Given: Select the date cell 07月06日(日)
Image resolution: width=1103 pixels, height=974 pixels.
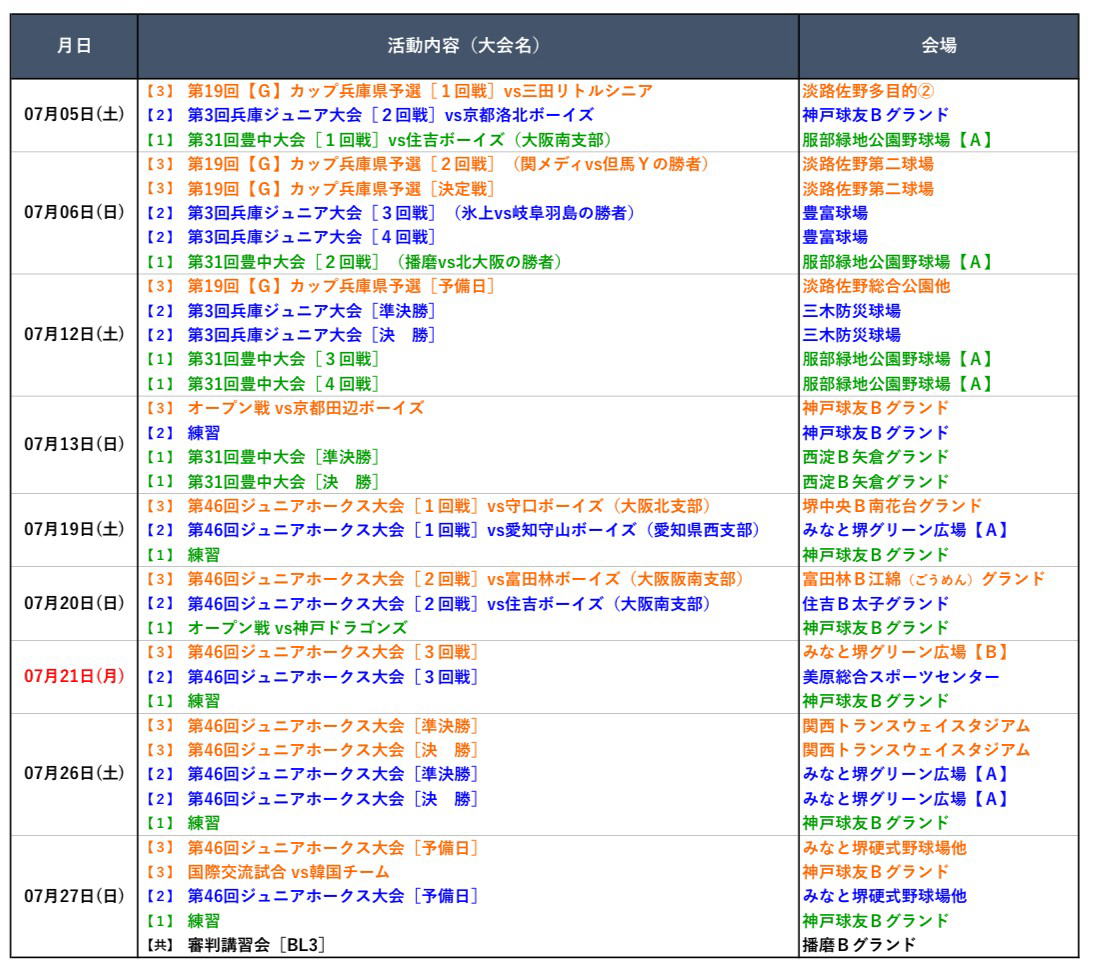Looking at the screenshot, I should 74,212.
